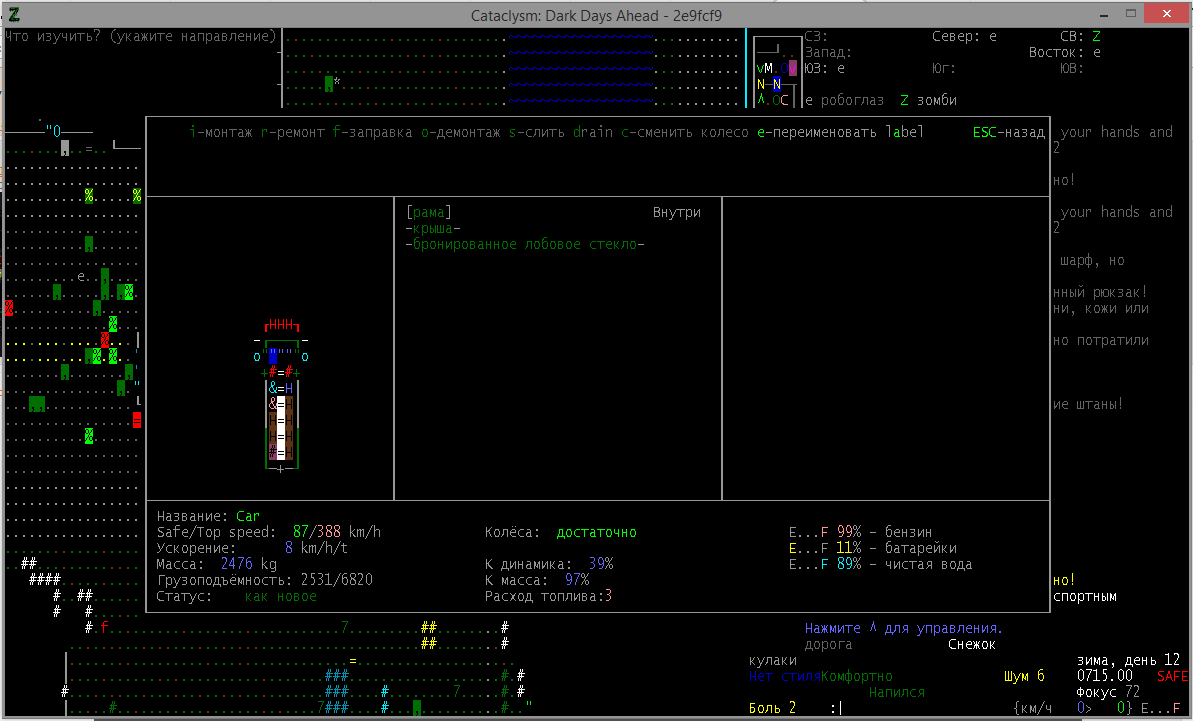Image resolution: width=1193 pixels, height=721 pixels.
Task: Click the red HHH bumper on vehicle diagram
Action: (282, 325)
